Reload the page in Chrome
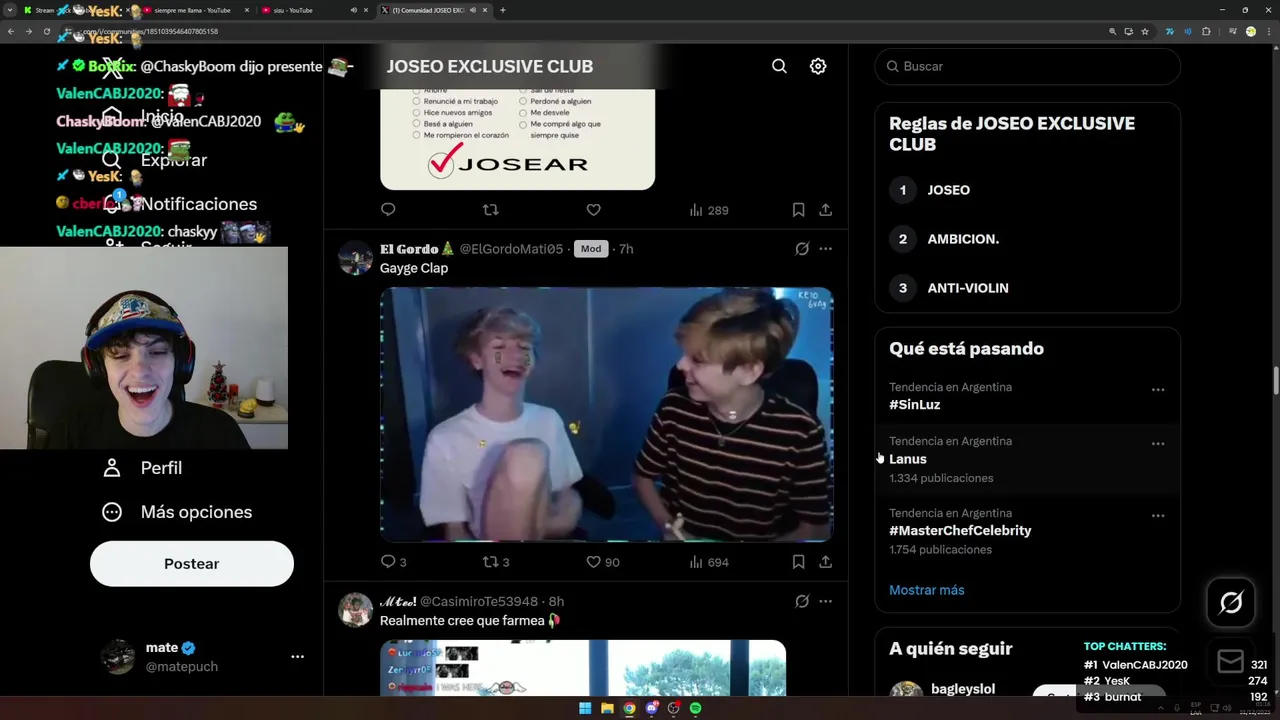The height and width of the screenshot is (720, 1280). [46, 31]
